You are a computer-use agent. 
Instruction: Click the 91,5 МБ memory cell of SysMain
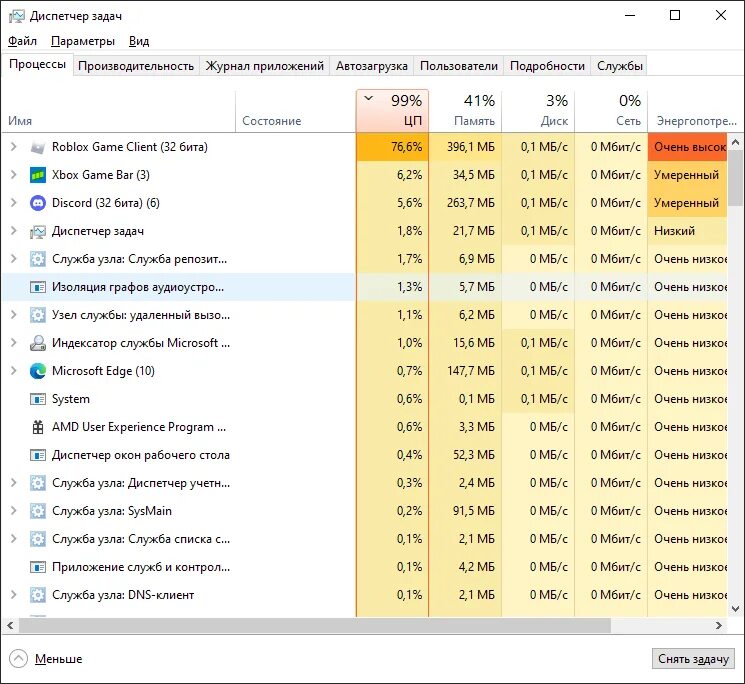pos(465,511)
